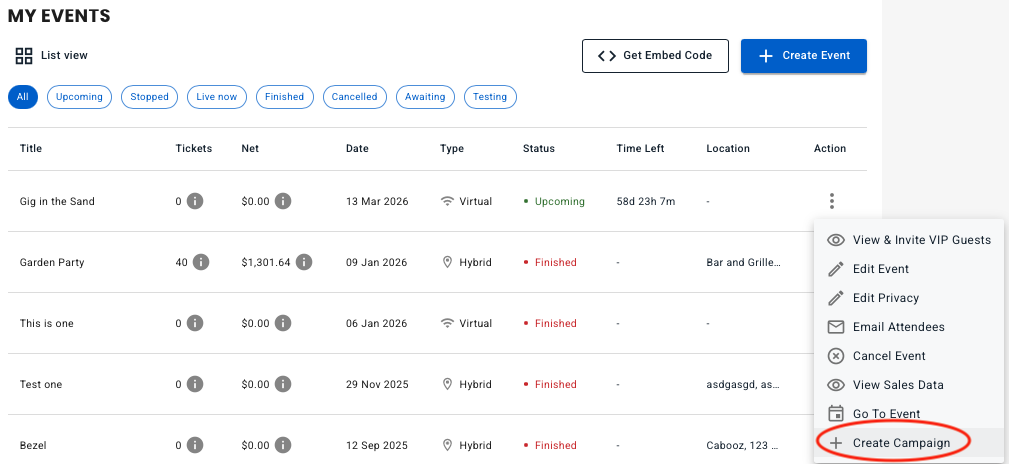
Task: Filter events by Live now
Action: [217, 97]
